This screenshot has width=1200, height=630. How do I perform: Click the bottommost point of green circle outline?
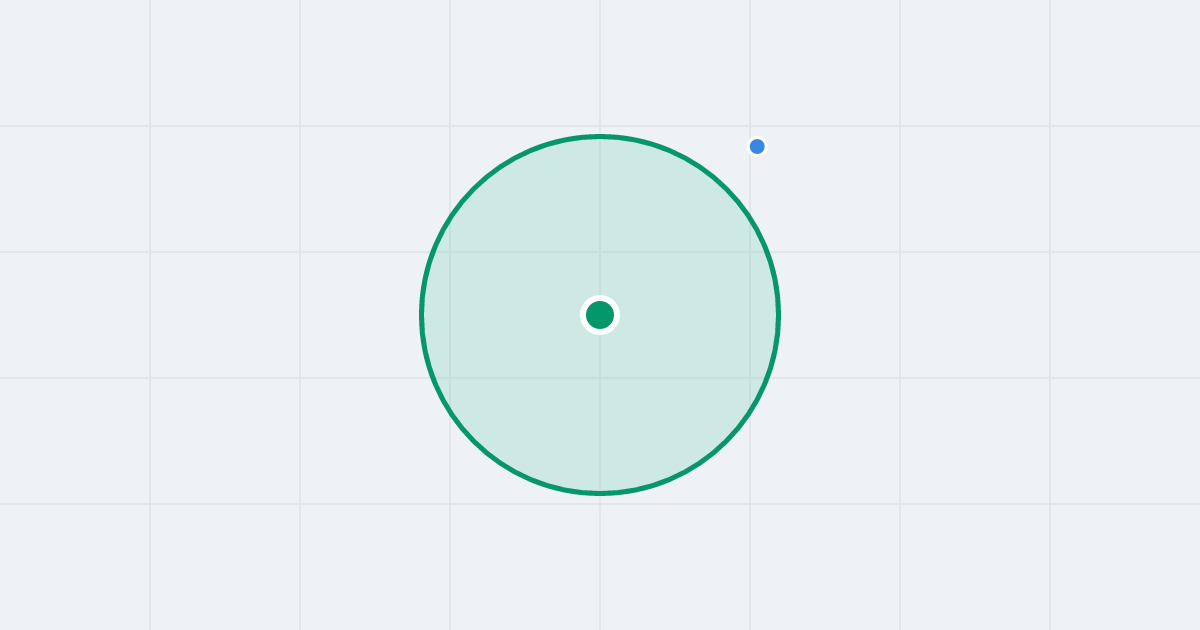click(600, 493)
